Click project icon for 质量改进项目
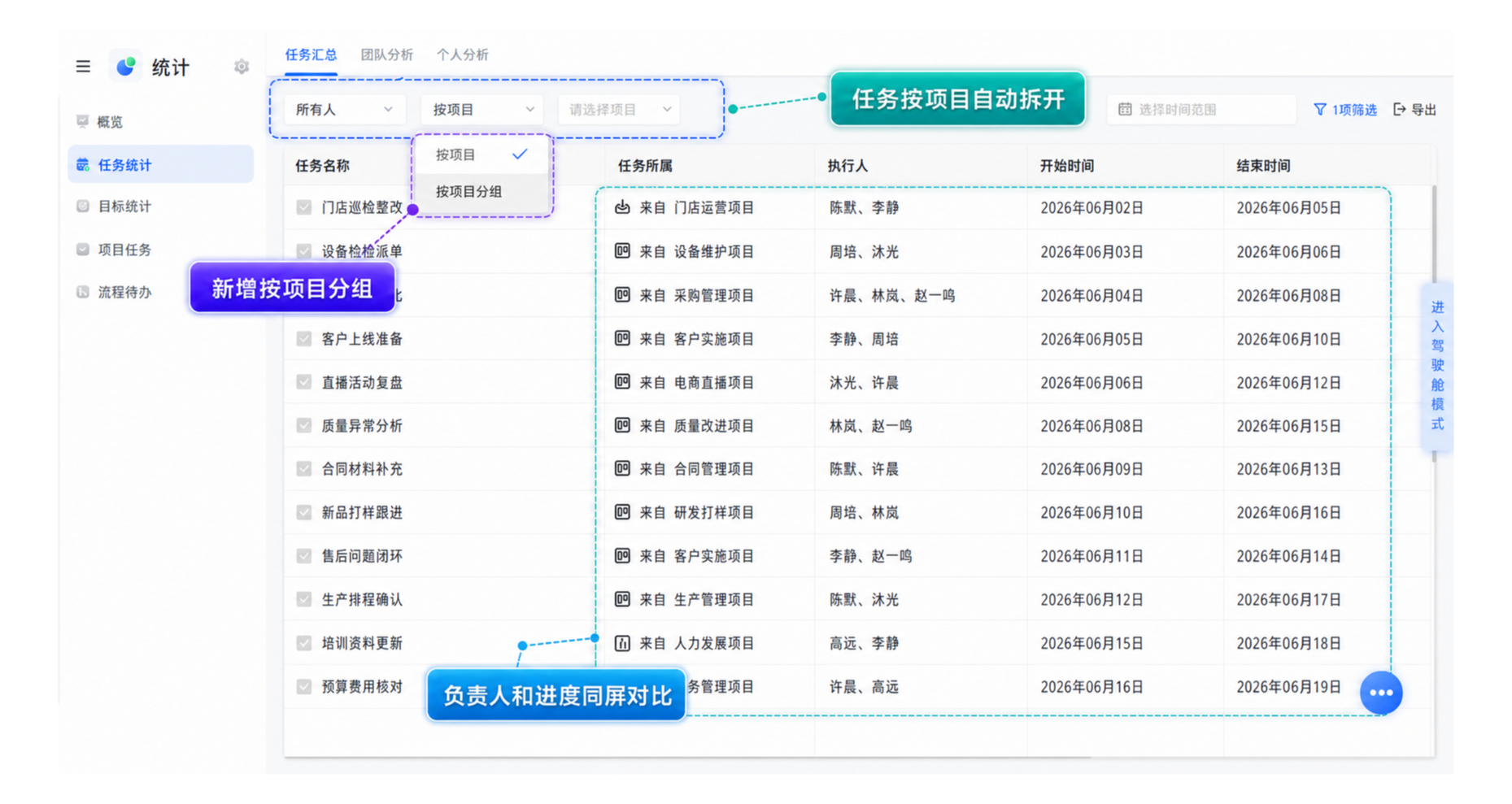Viewport: 1512px width, 804px height. tap(622, 425)
